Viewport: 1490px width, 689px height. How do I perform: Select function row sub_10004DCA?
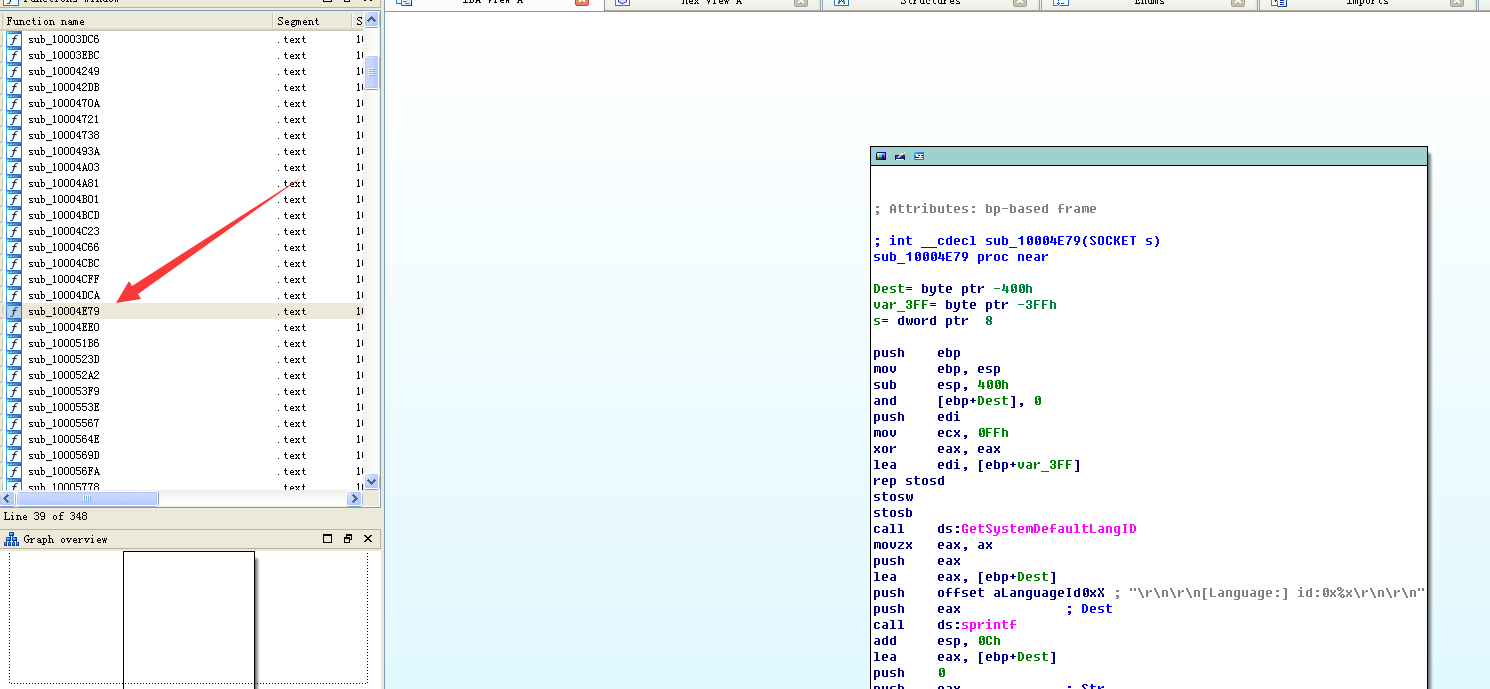tap(183, 295)
